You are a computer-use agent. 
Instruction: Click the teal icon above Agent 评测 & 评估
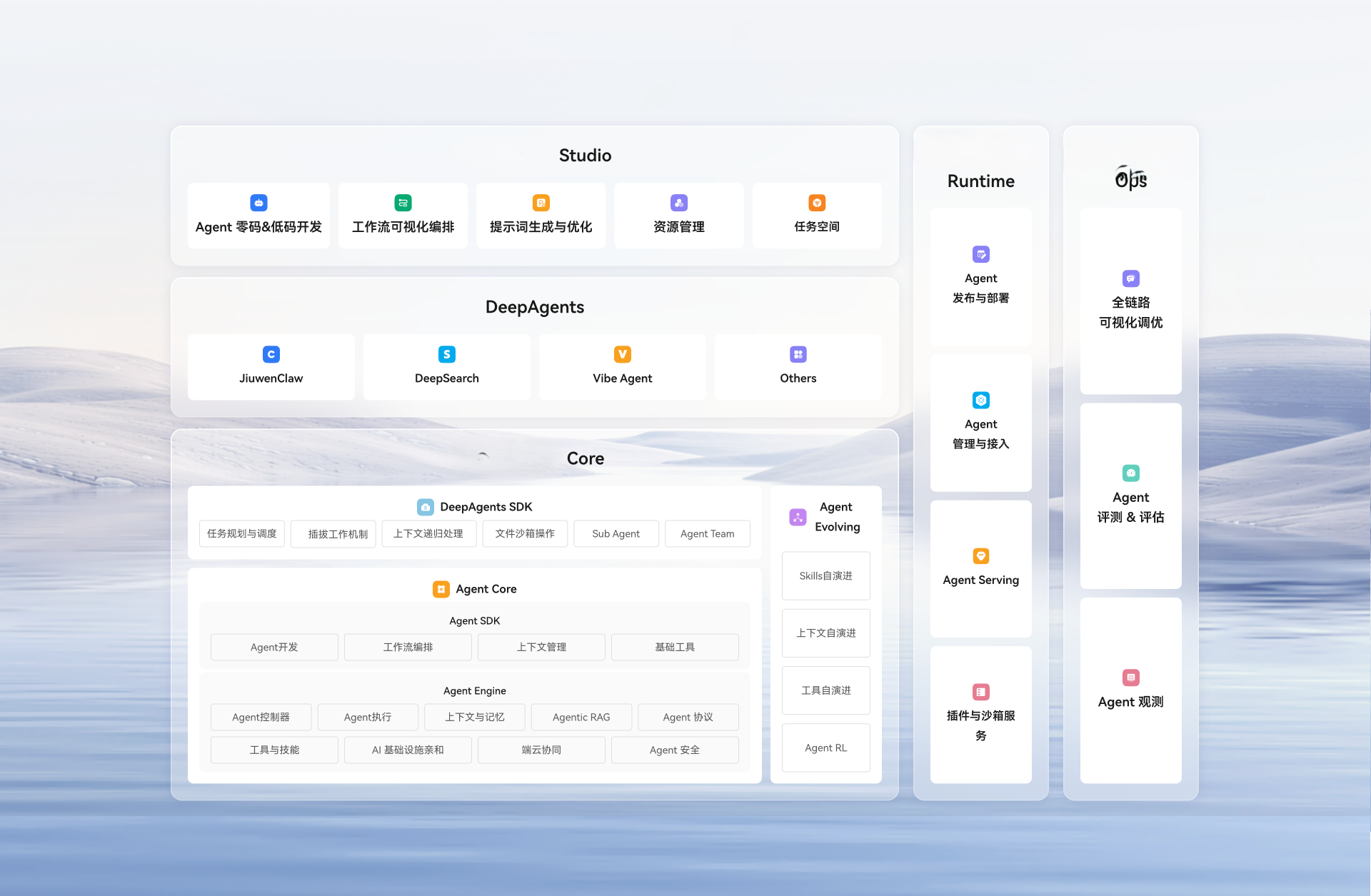point(1131,473)
